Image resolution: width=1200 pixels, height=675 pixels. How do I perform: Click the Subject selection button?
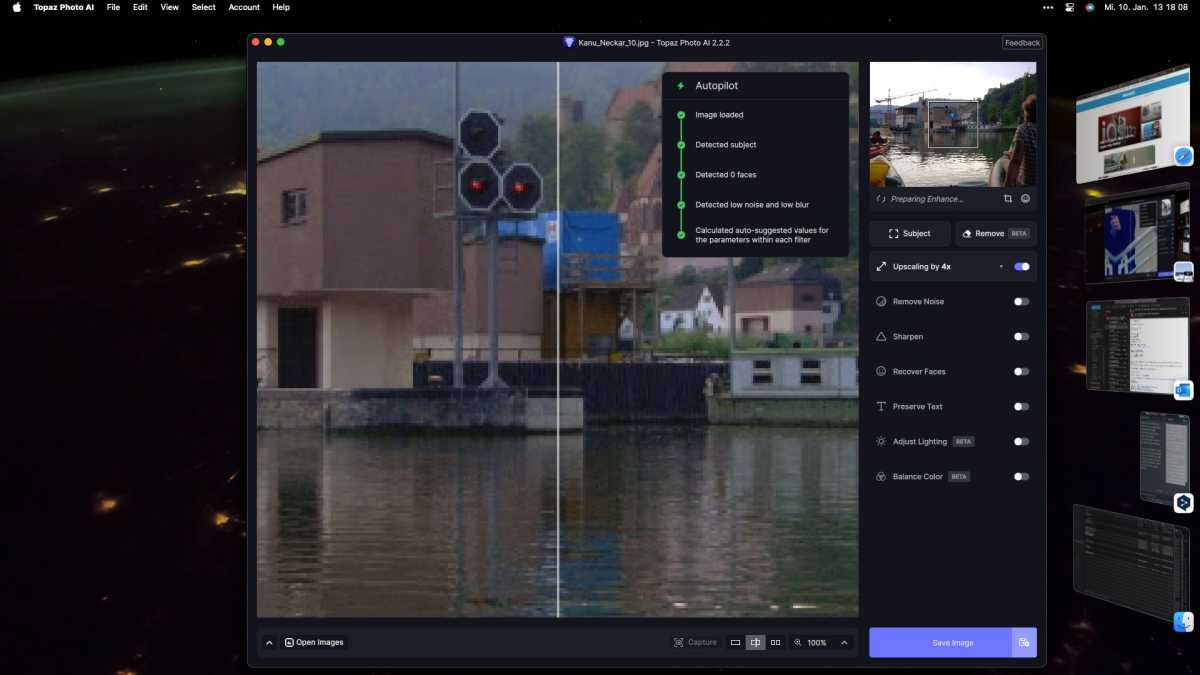[x=909, y=233]
